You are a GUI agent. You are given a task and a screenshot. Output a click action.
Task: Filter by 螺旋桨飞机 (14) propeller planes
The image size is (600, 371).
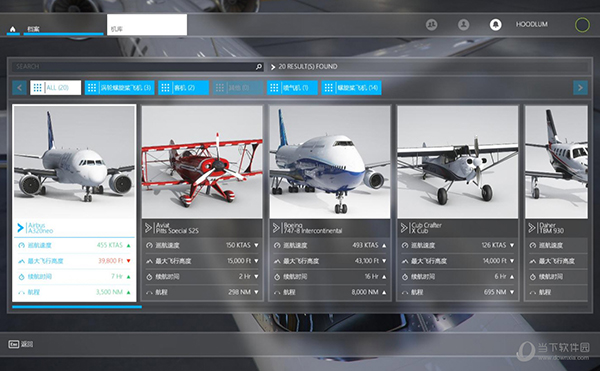(x=351, y=88)
